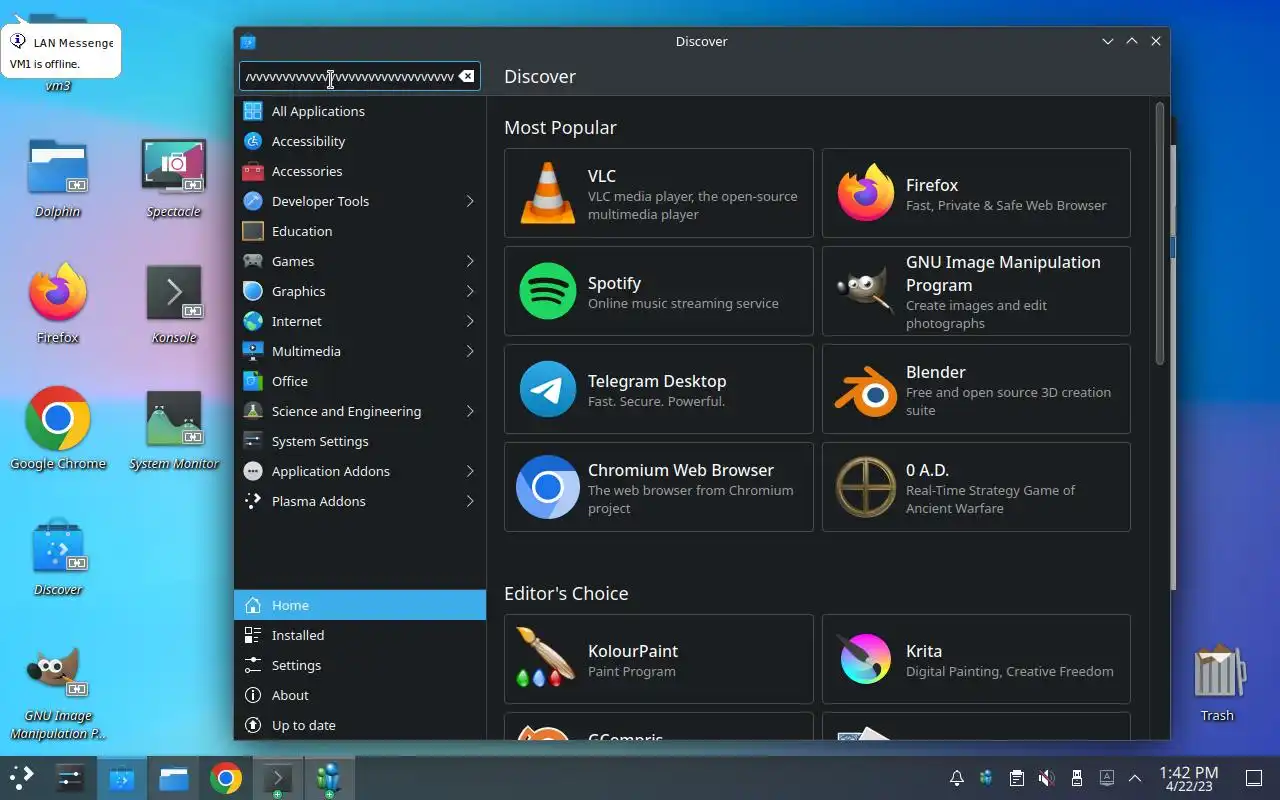Open the Office category label

click(290, 381)
